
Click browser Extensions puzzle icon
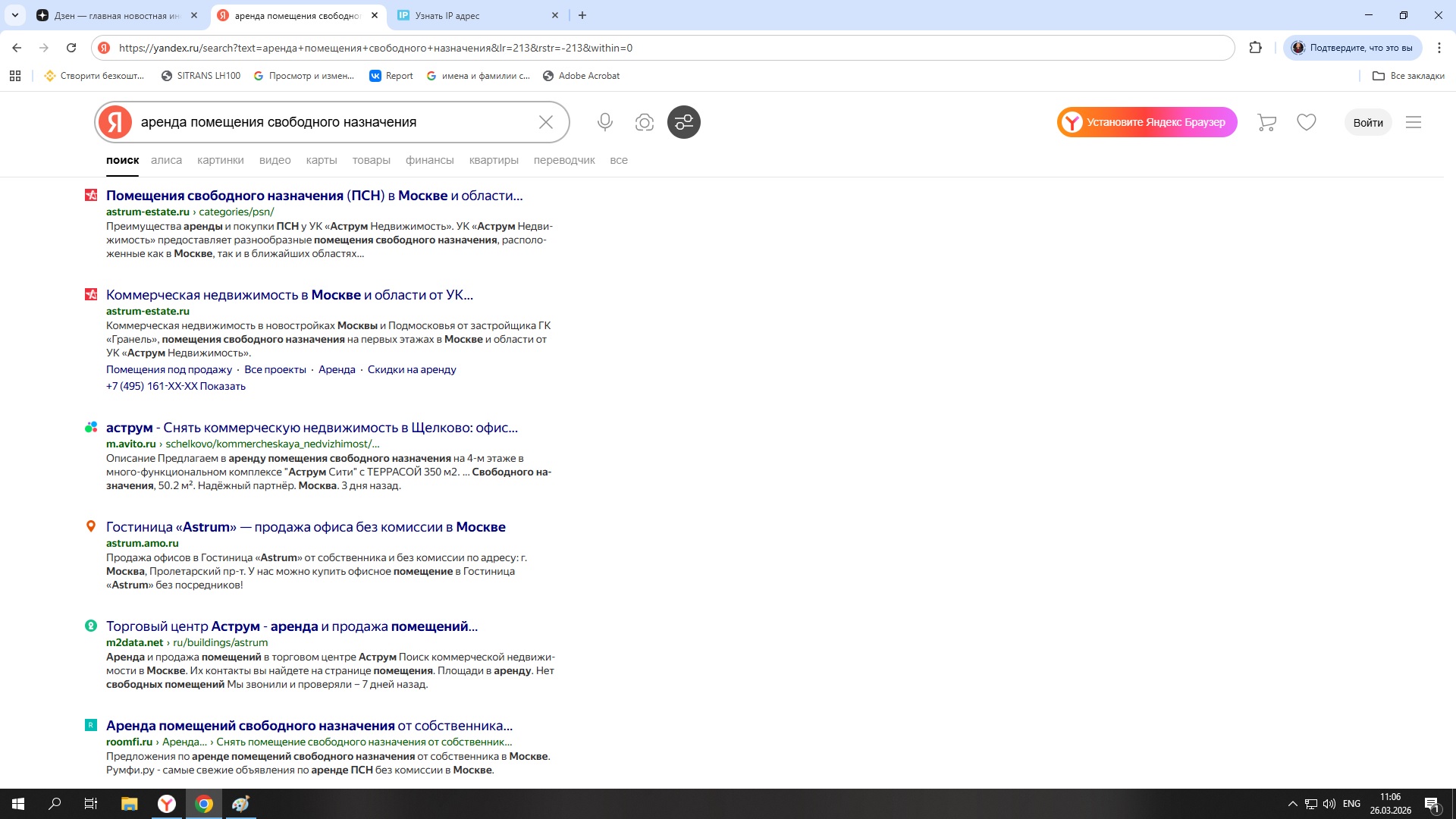point(1255,48)
